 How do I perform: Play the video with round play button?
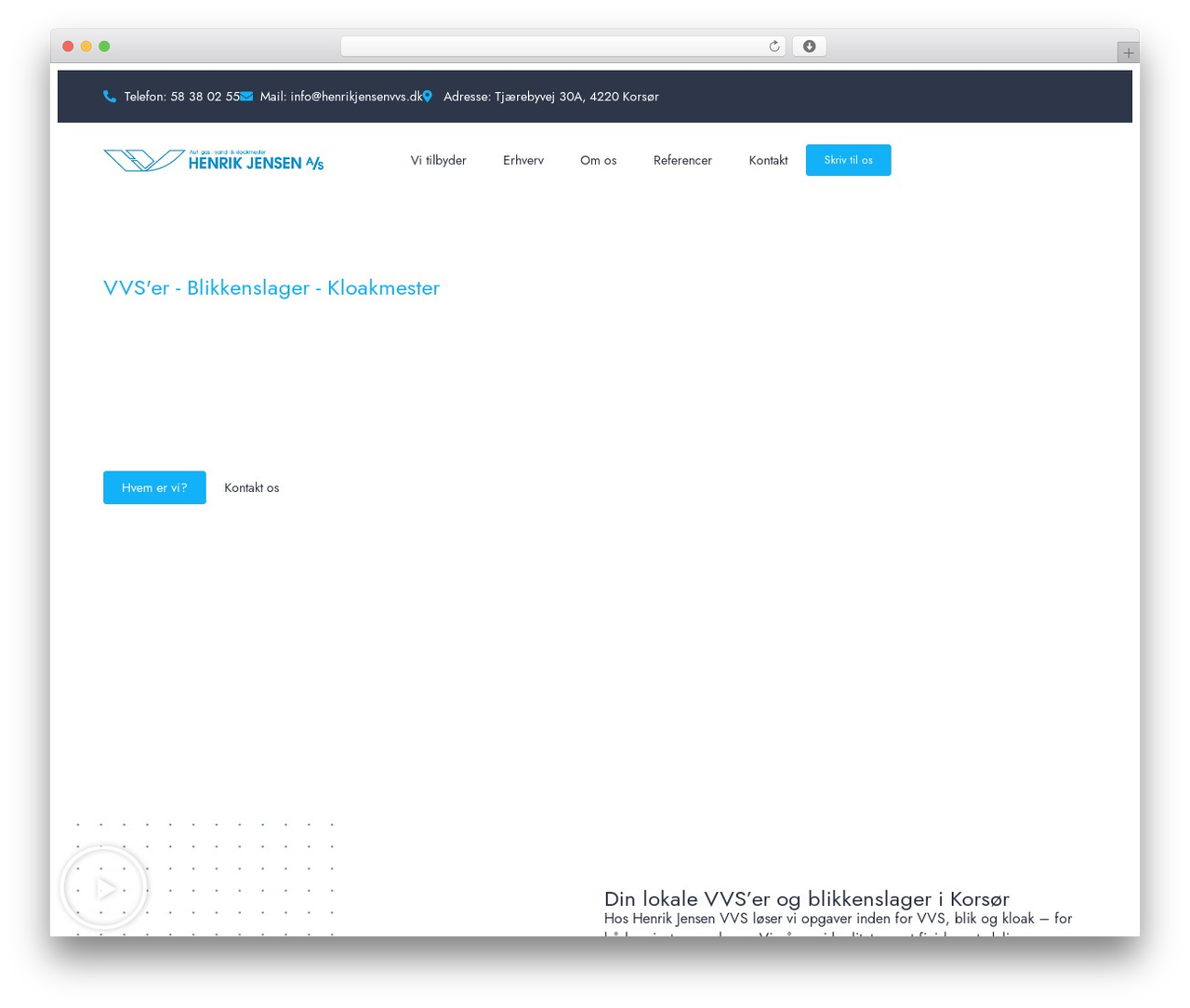coord(104,888)
